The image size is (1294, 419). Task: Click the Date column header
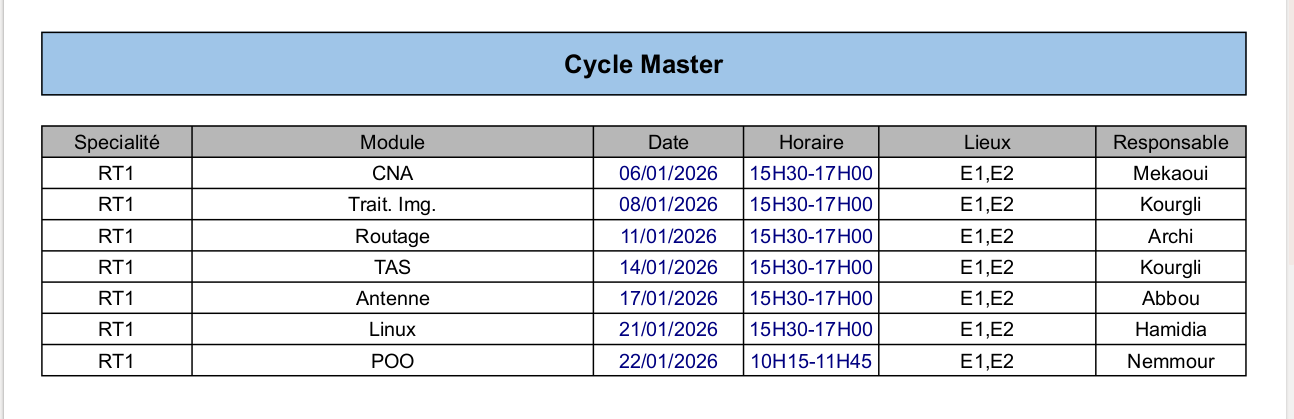tap(668, 142)
